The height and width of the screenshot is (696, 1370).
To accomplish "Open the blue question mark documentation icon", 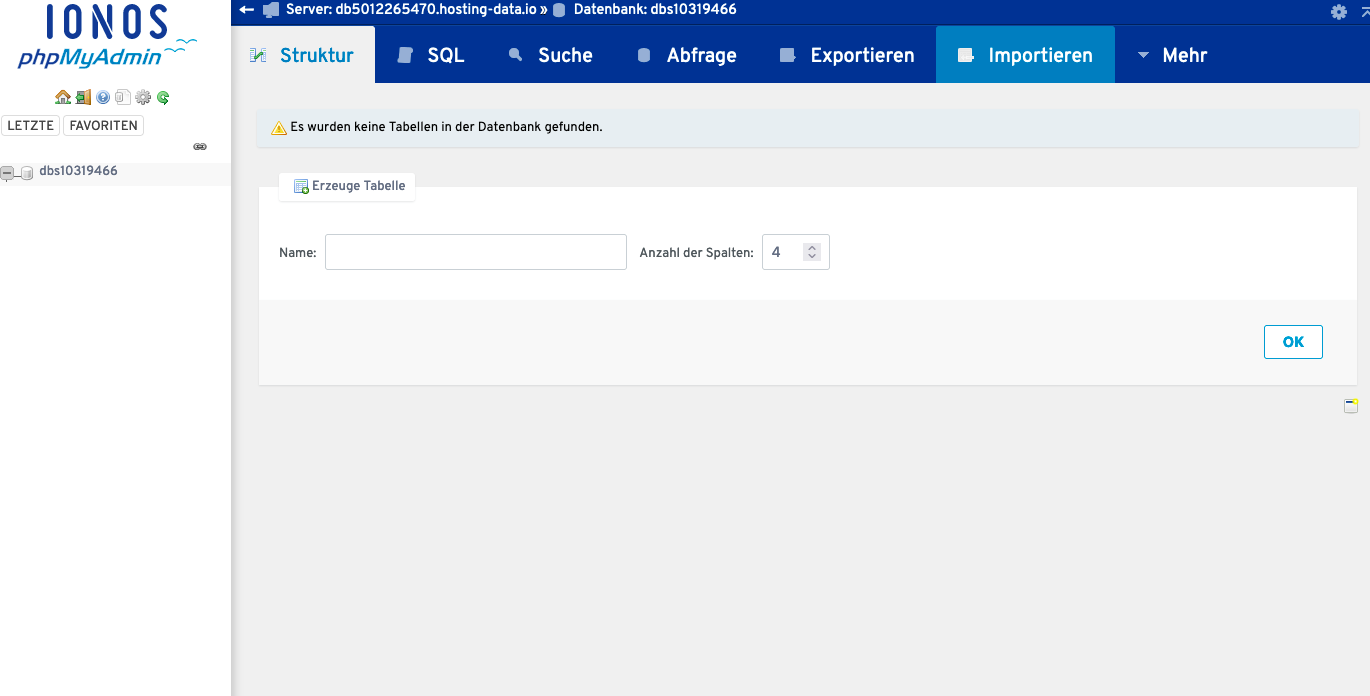I will click(103, 97).
